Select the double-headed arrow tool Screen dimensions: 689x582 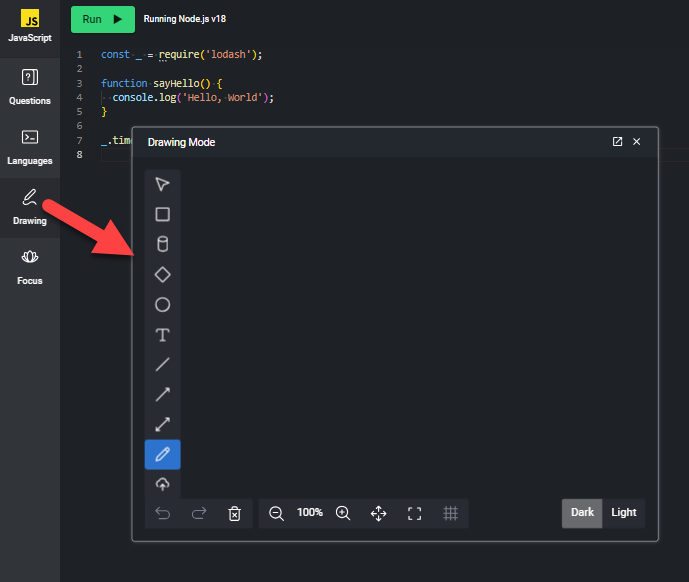point(162,425)
